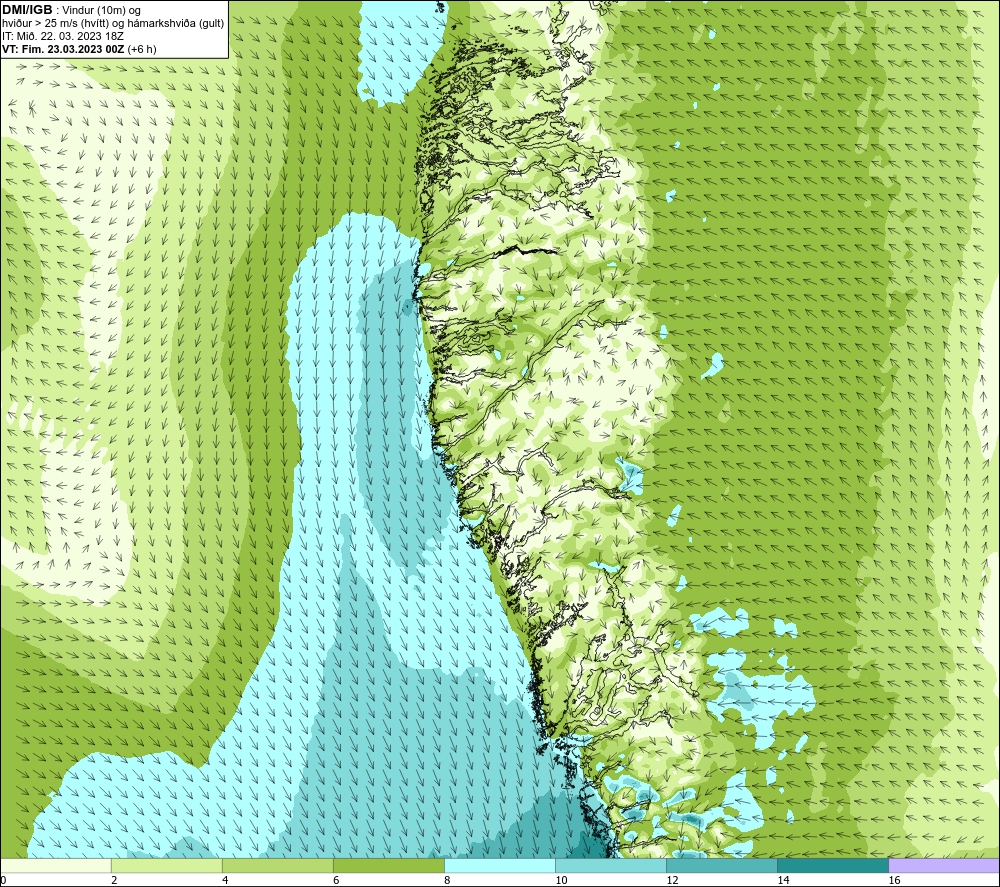The height and width of the screenshot is (887, 1000).
Task: Click the scale label '2' on the colorbar
Action: point(114,880)
